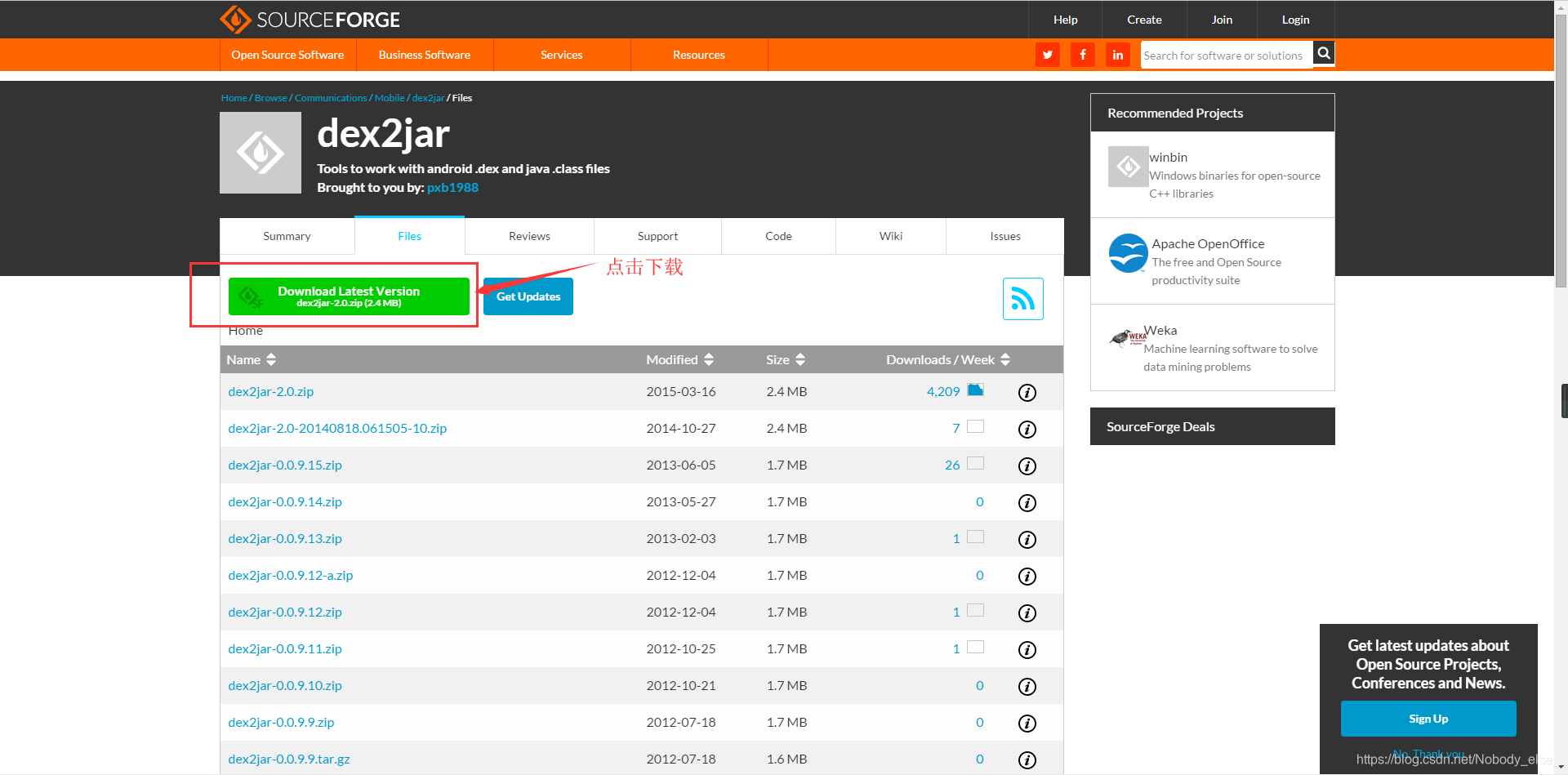Show info for dex2jar-0.0.9.15.zip
Viewport: 1568px width, 775px height.
coord(1027,466)
